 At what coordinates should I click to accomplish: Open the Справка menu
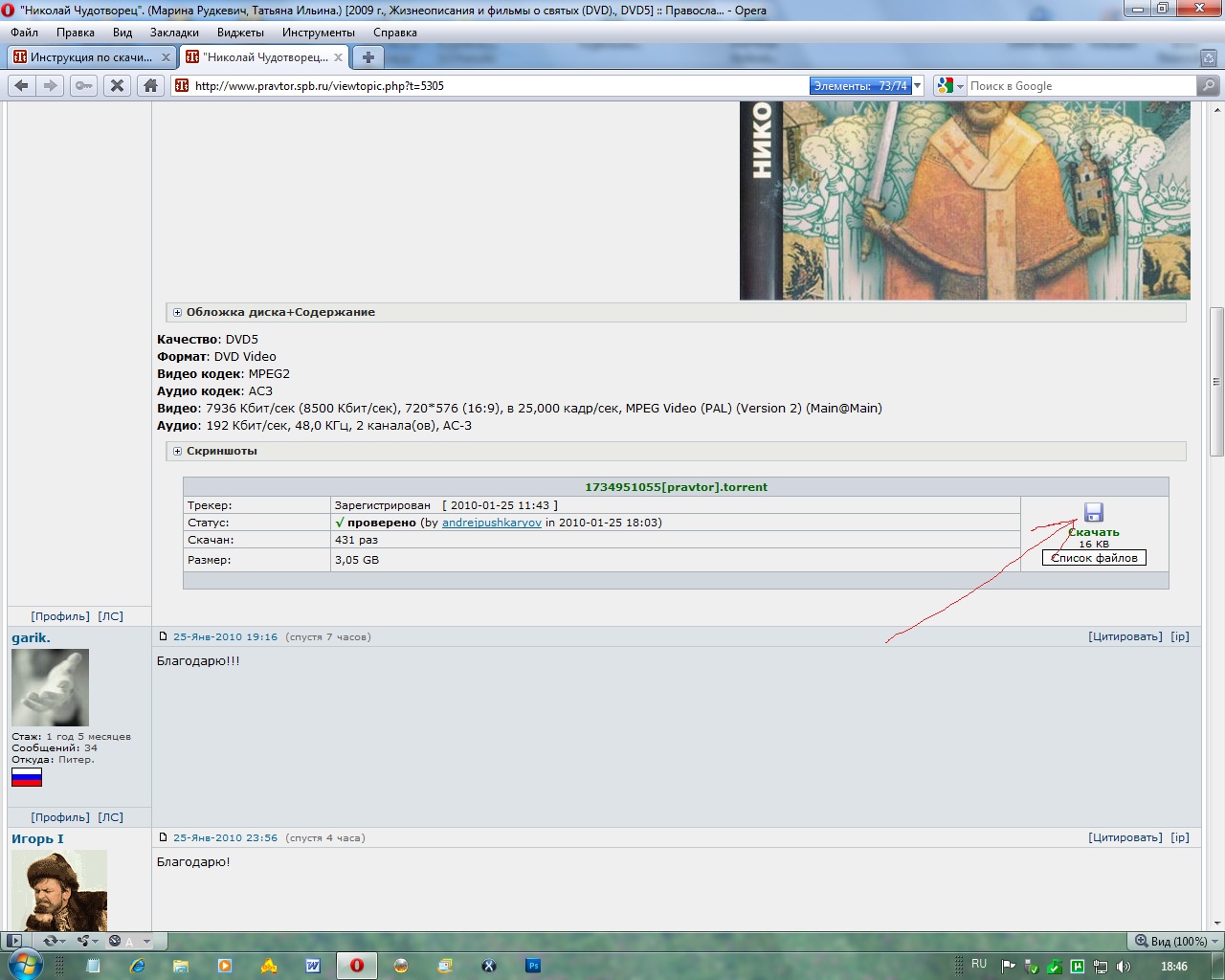tap(395, 33)
